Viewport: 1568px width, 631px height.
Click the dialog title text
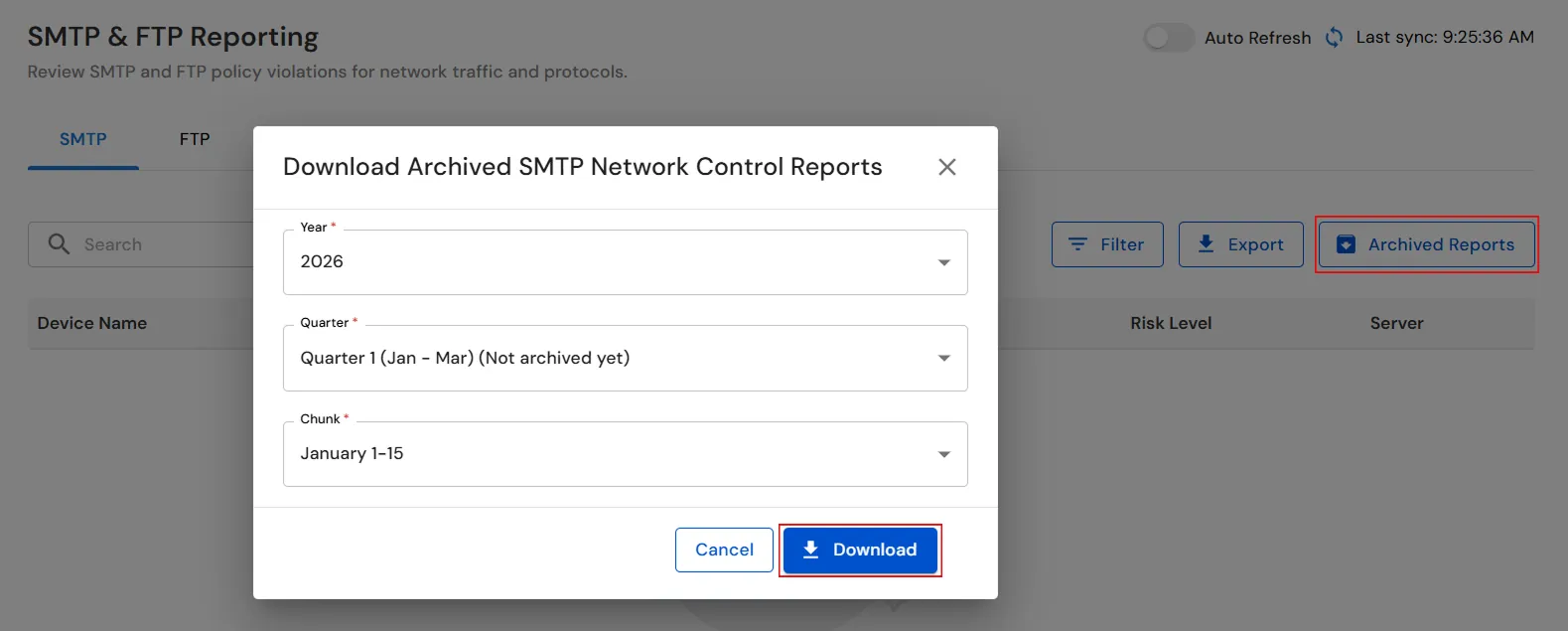pos(583,167)
